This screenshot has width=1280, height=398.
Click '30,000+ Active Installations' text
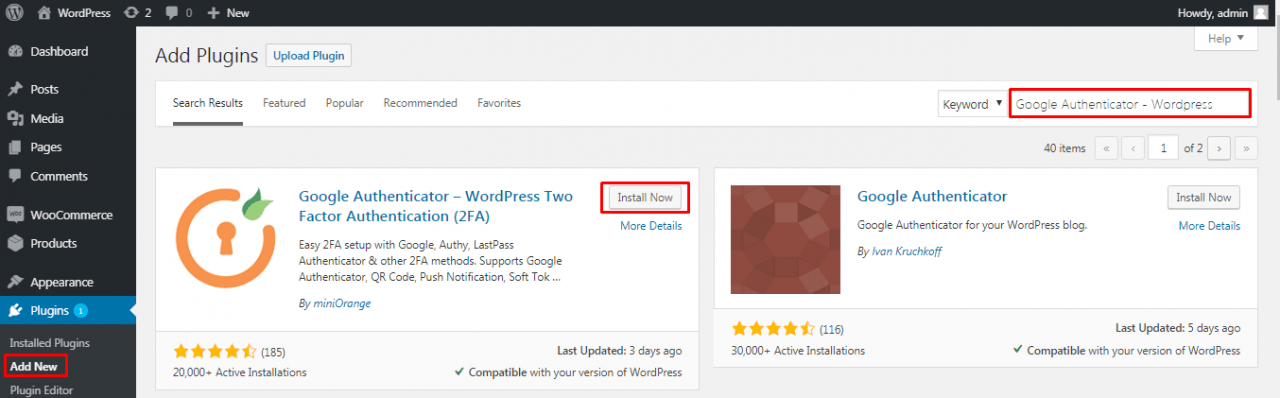(x=799, y=351)
